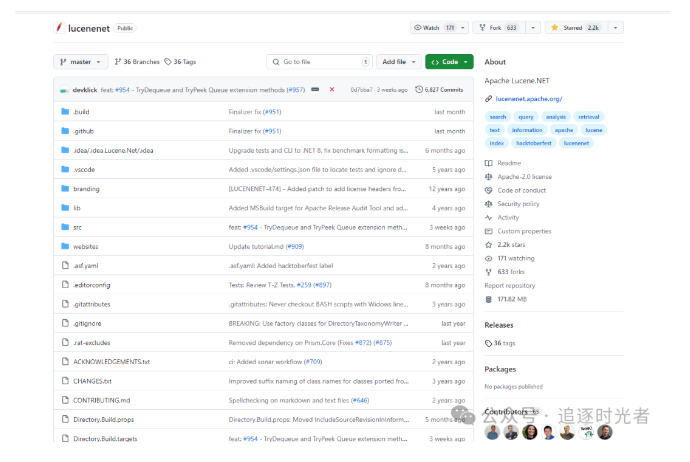The width and height of the screenshot is (690, 462).
Task: Click the stars icon beside 2.2k stars
Action: pos(488,245)
